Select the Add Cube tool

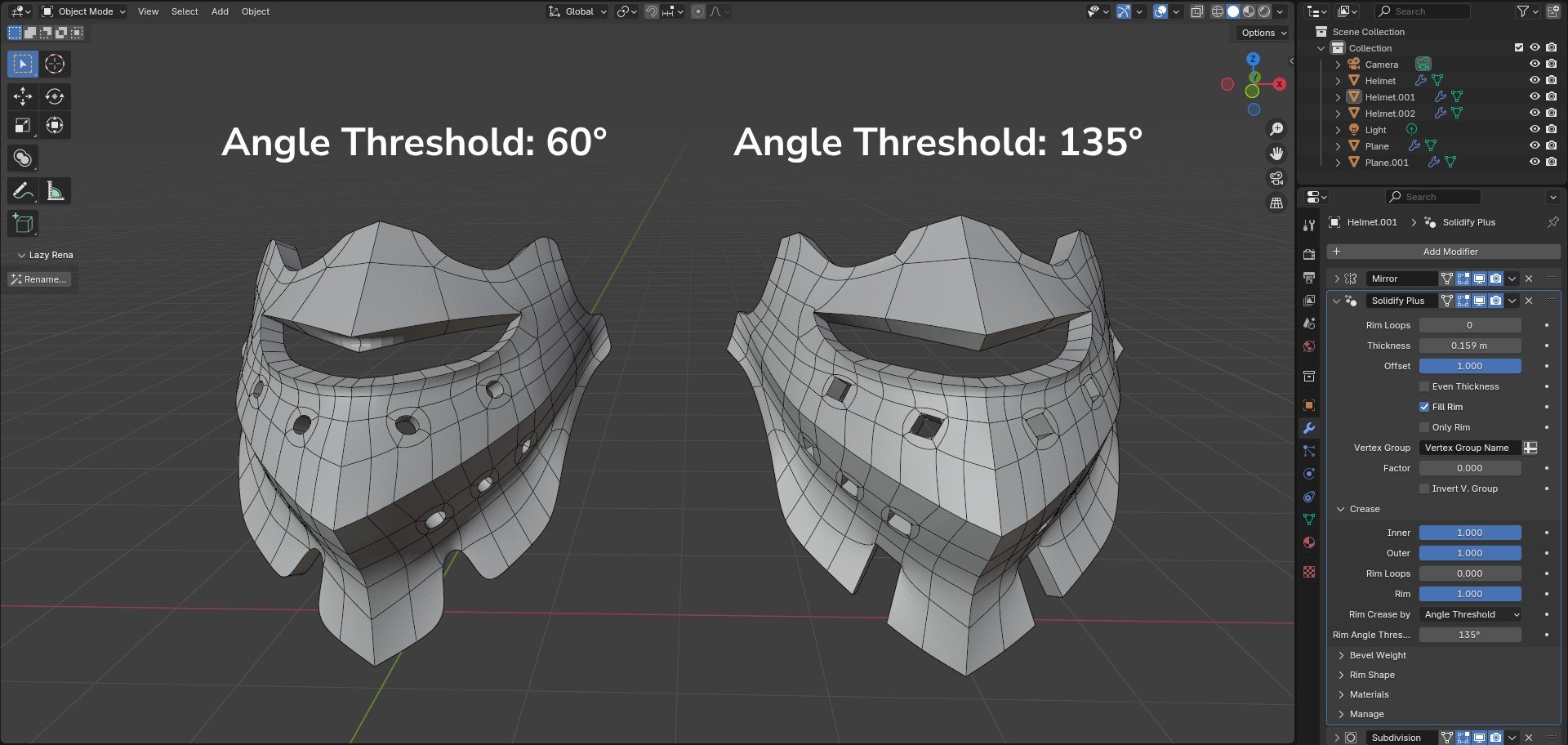coord(23,224)
